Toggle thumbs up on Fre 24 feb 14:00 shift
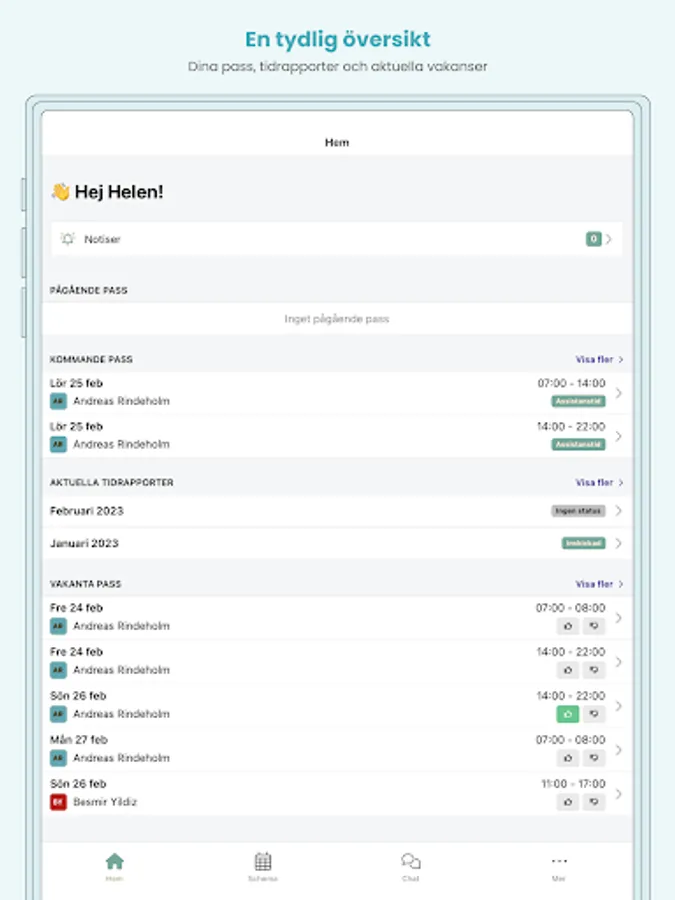Viewport: 675px width, 900px height. pyautogui.click(x=568, y=670)
